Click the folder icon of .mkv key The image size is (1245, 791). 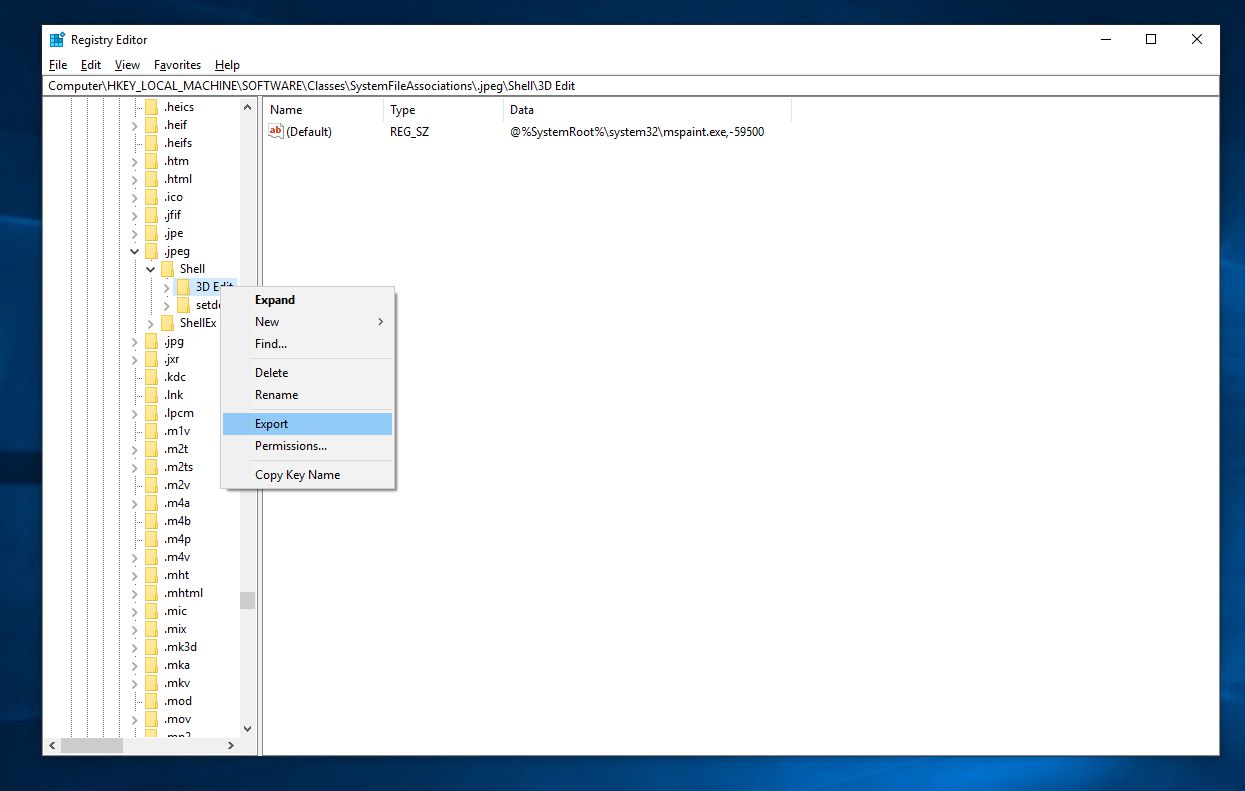point(151,683)
